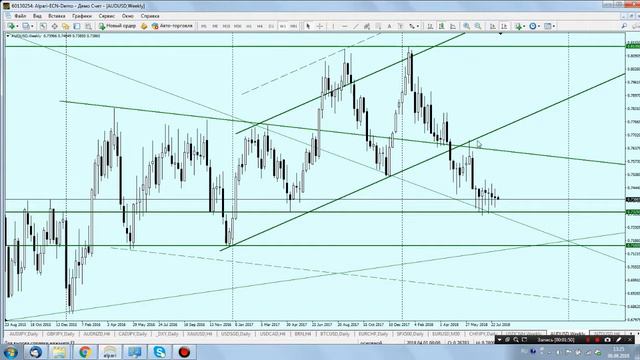This screenshot has height=360, width=640.
Task: Open the alpari app on taskbar
Action: tap(109, 352)
